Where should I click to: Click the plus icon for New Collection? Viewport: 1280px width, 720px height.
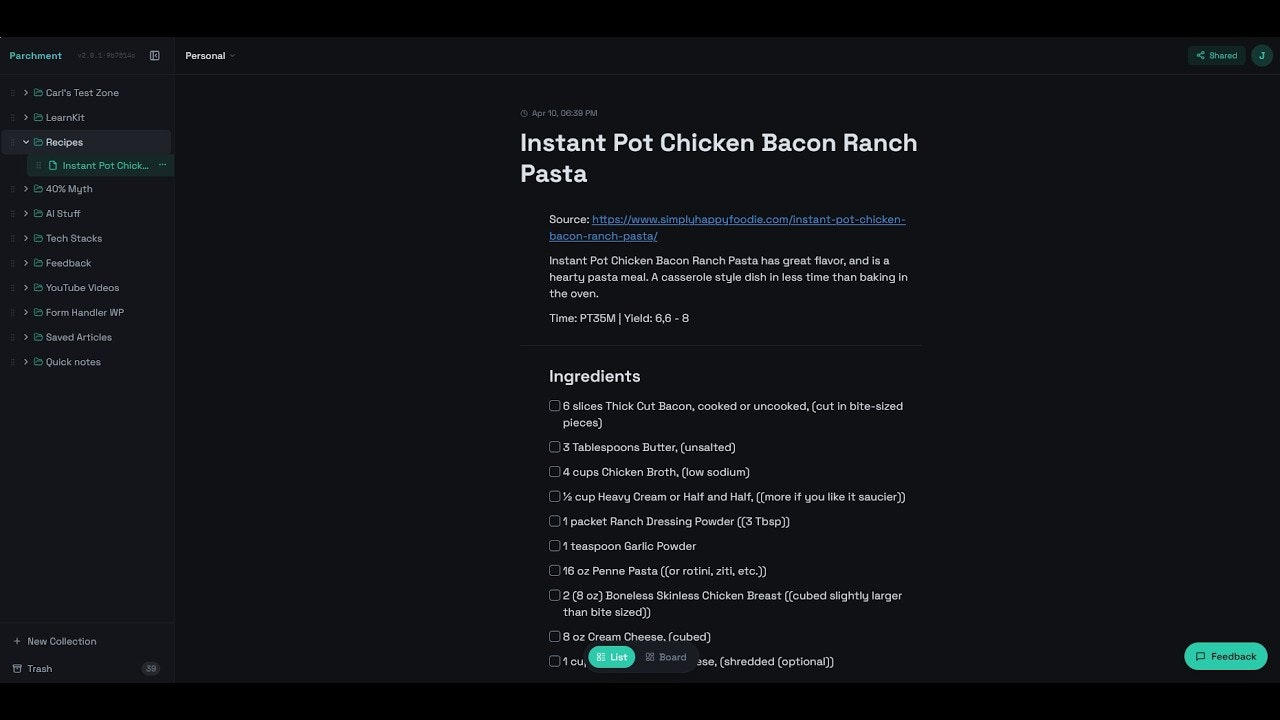[x=17, y=642]
